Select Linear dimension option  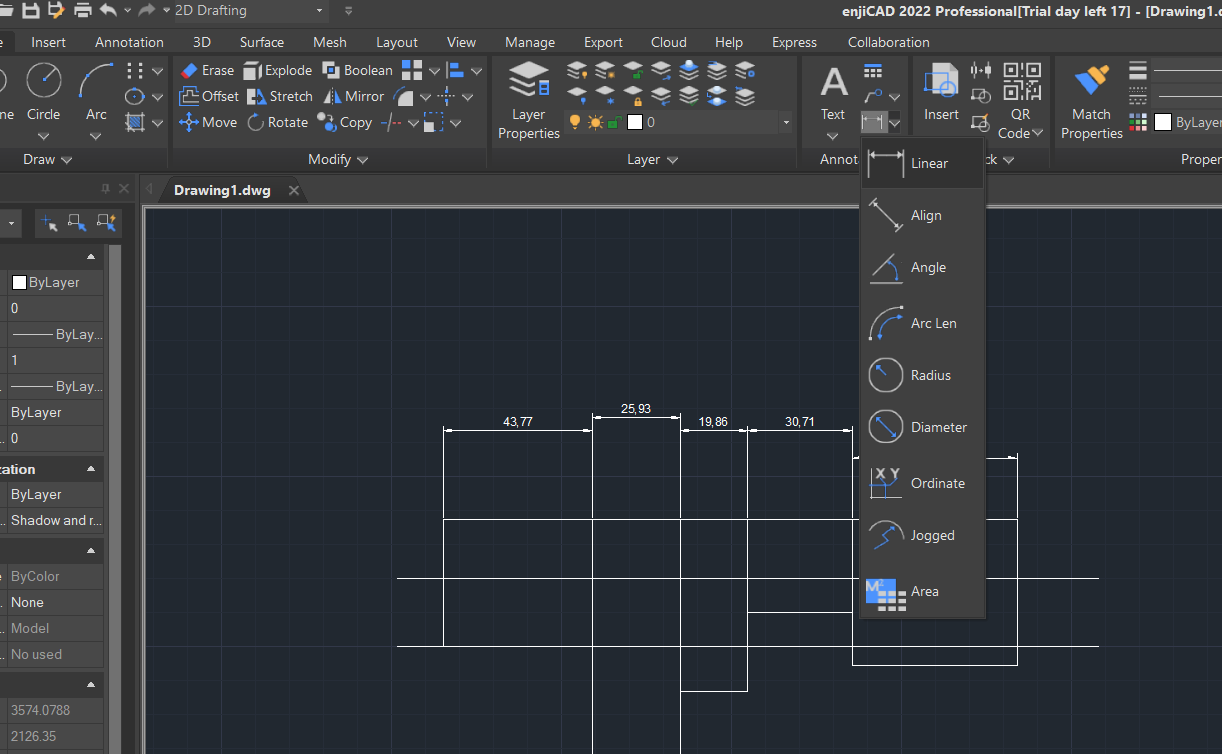click(x=923, y=163)
